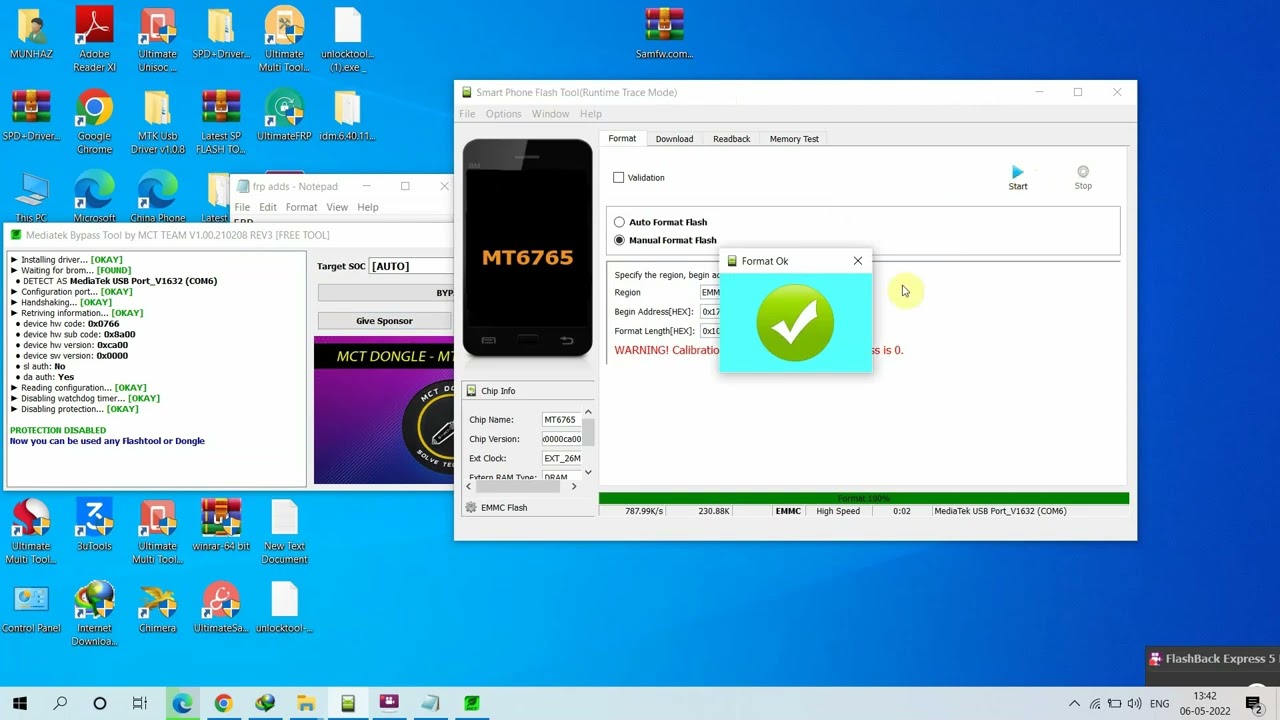Open Google Chrome desktop icon
This screenshot has height=720, width=1280.
(x=94, y=122)
